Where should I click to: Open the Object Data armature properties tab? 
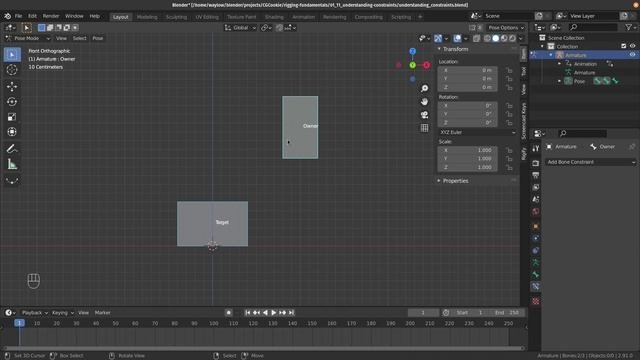536,262
